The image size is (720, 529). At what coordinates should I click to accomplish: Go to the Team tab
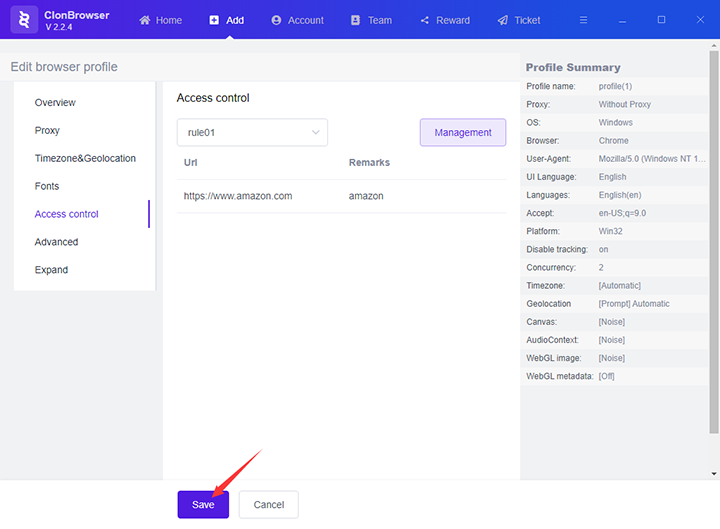pyautogui.click(x=371, y=20)
